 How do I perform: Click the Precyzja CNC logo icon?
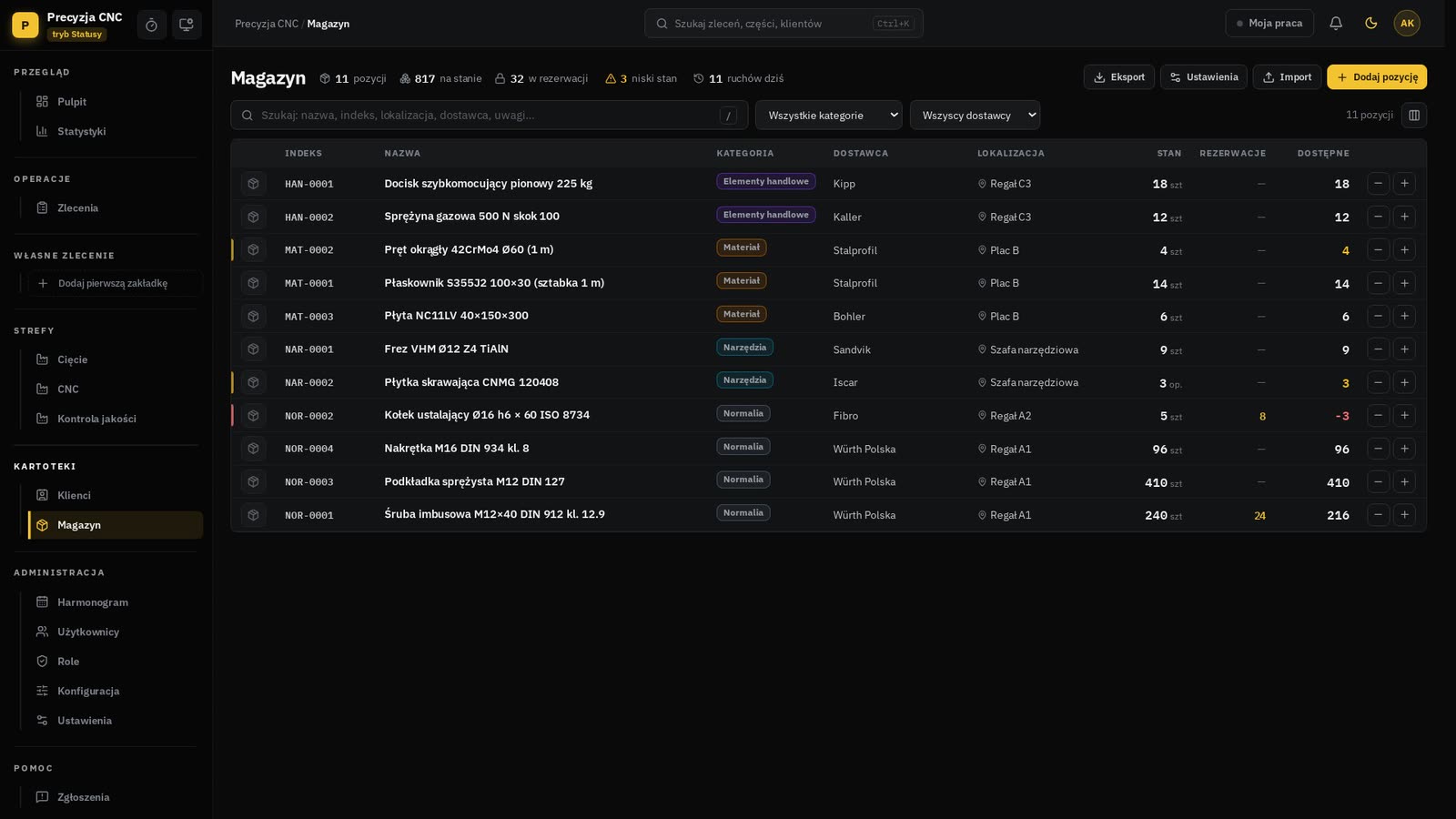pos(25,25)
